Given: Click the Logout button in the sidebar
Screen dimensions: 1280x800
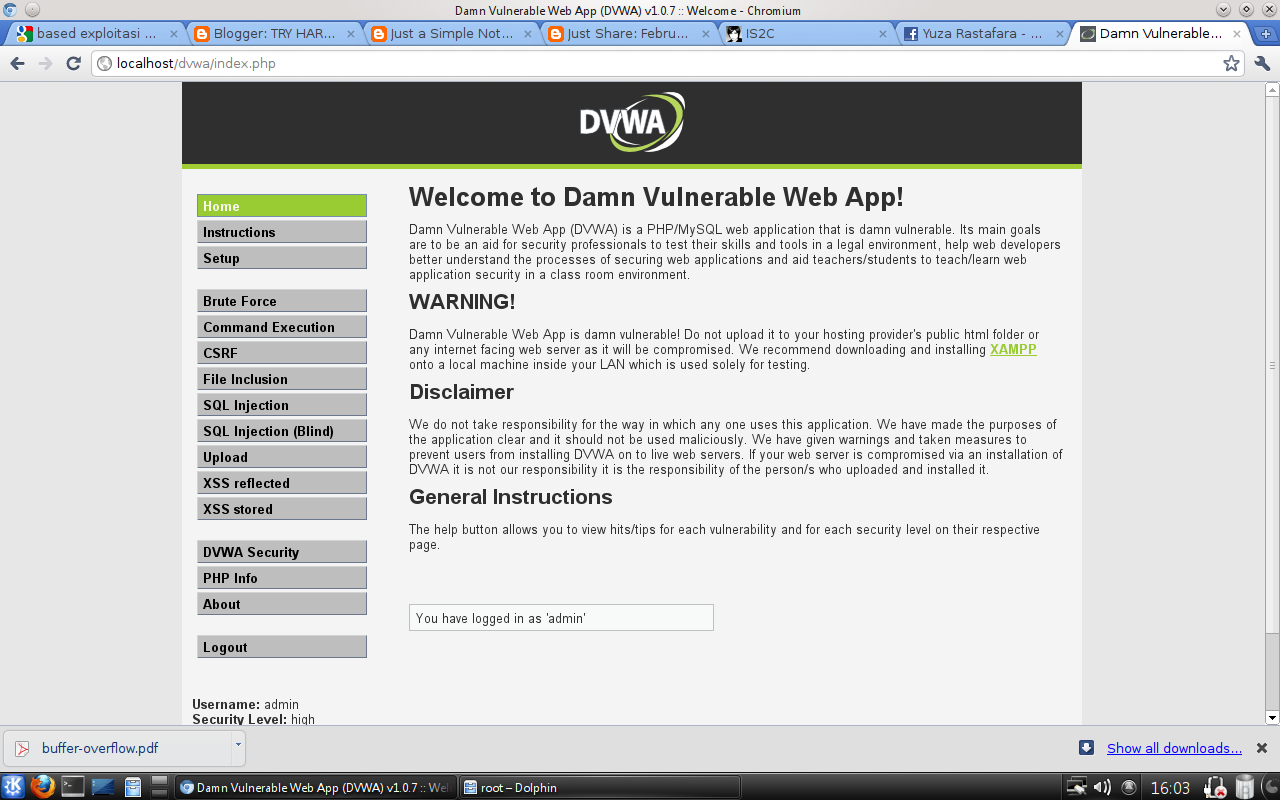Looking at the screenshot, I should pos(281,646).
